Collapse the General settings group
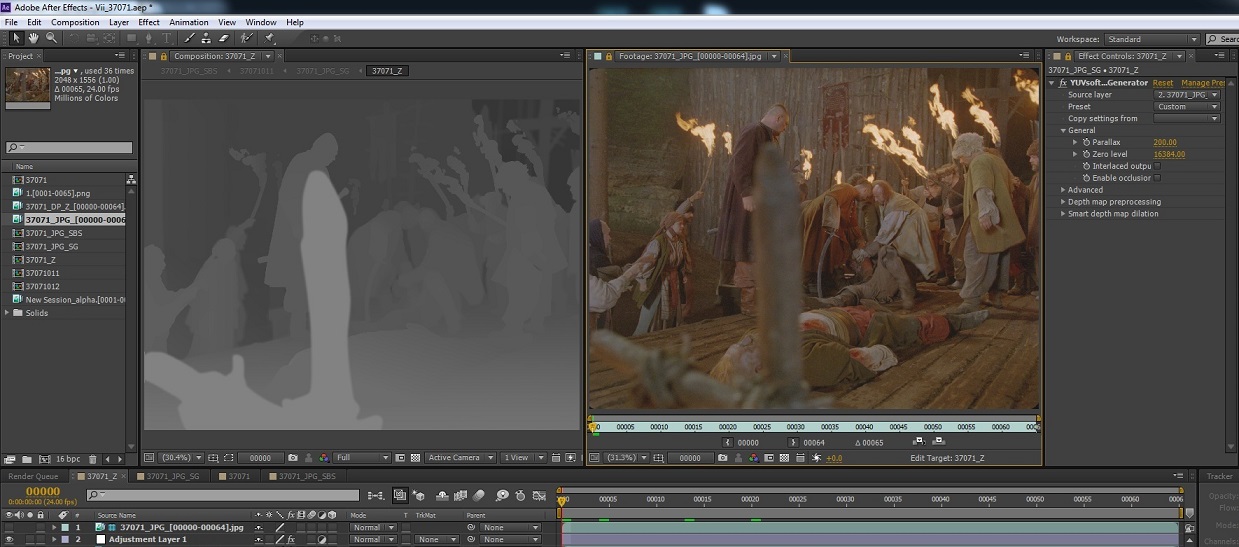 [1064, 130]
